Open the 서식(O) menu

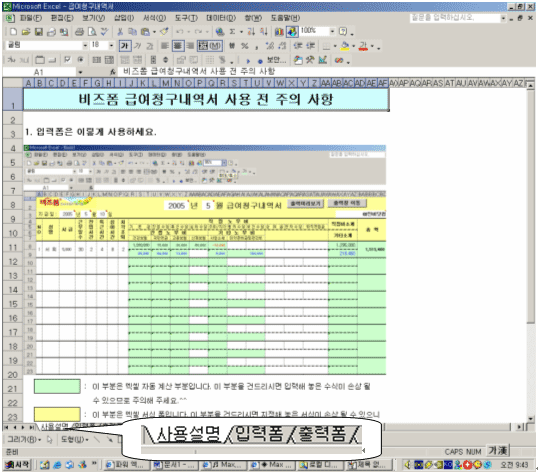point(154,18)
